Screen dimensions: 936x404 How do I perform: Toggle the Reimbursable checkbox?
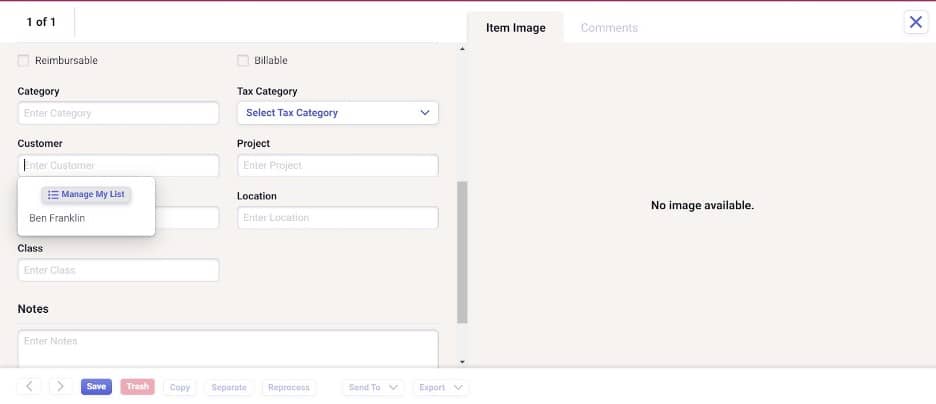click(24, 61)
